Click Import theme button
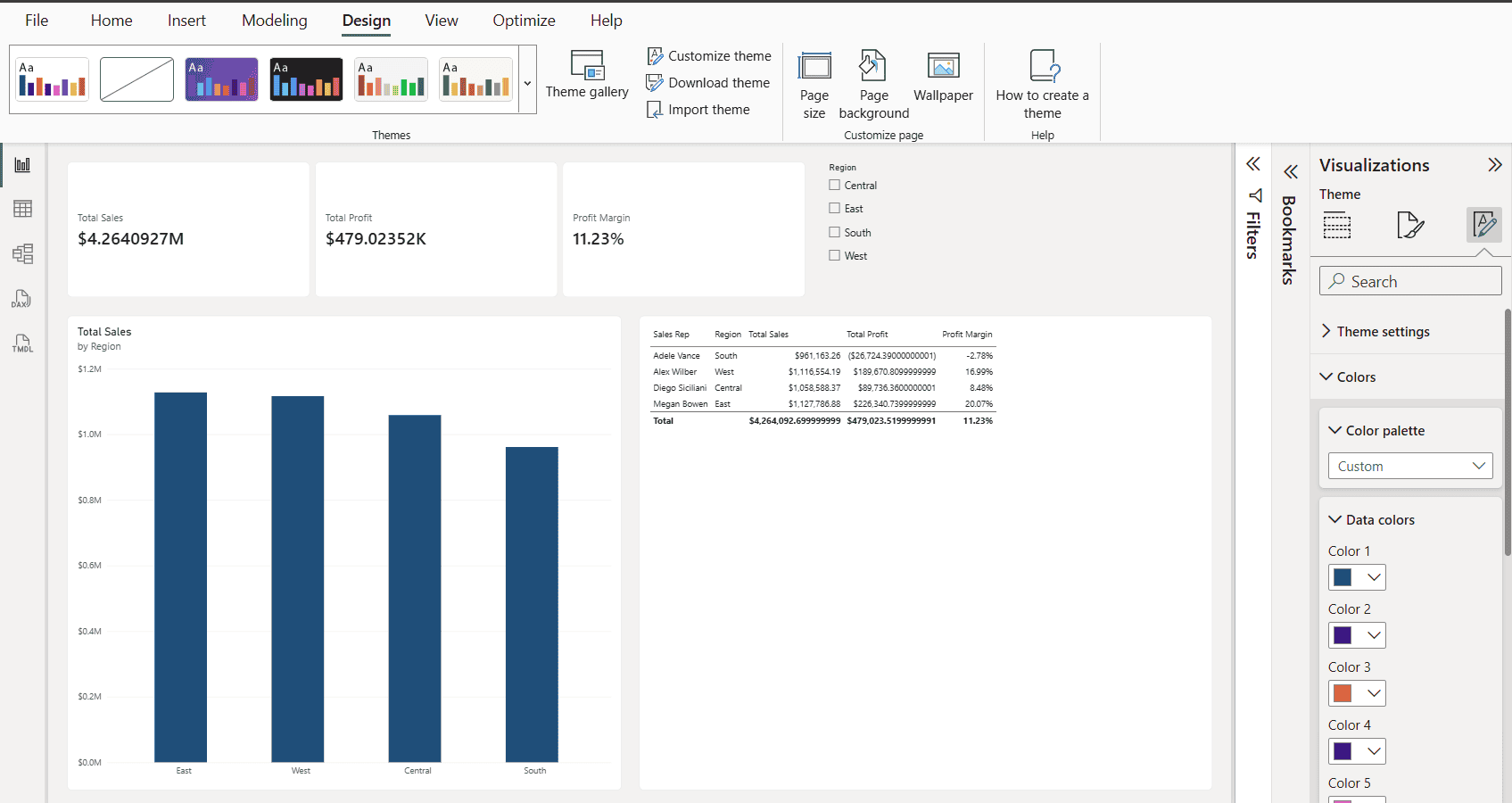 (x=698, y=109)
